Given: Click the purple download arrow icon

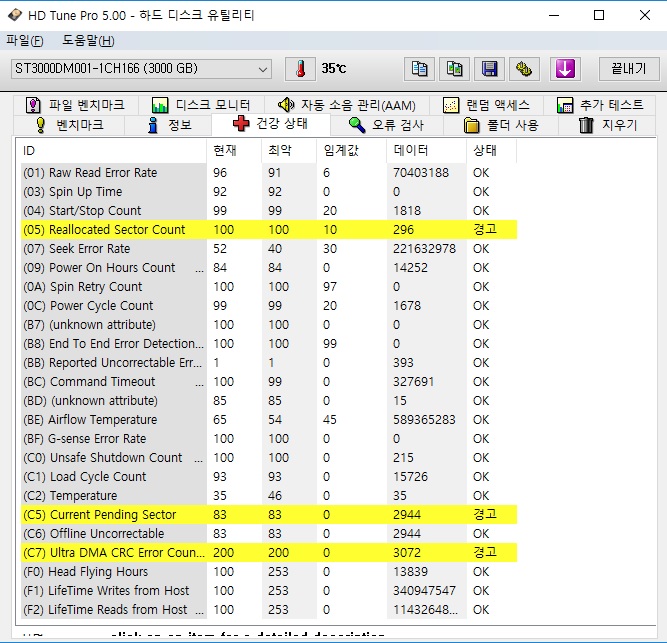Looking at the screenshot, I should pos(565,69).
